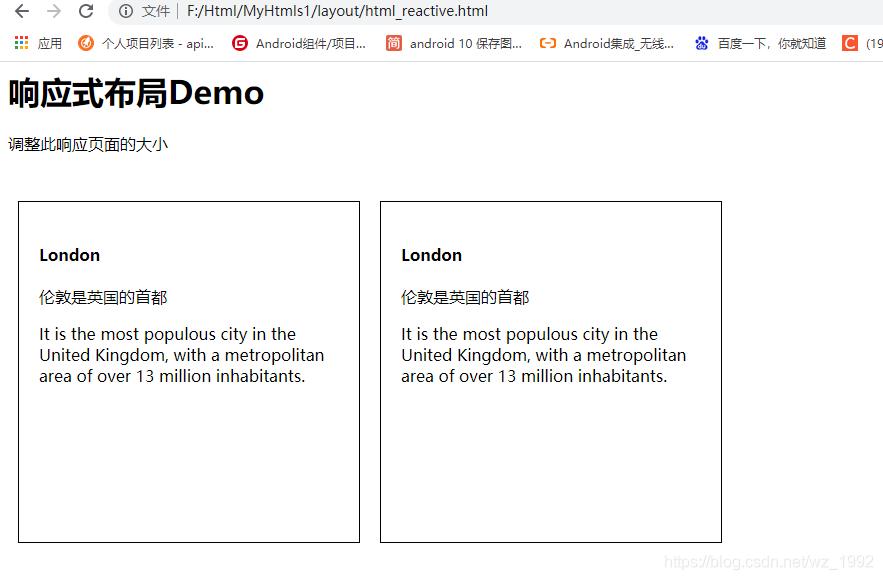Click the orange icon for 个人项目列表 bookmark

click(x=86, y=43)
